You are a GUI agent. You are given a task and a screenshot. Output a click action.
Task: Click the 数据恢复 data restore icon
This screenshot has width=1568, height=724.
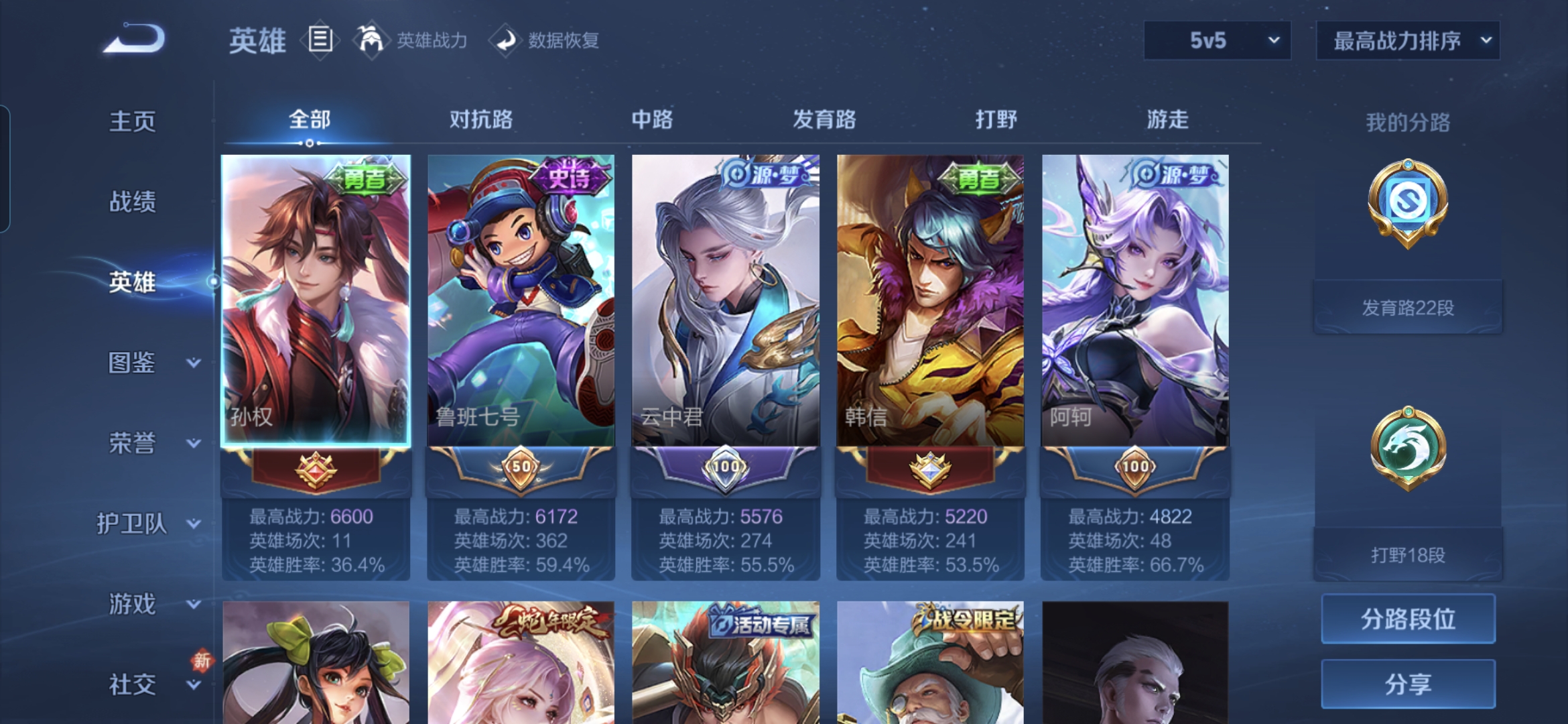tap(506, 40)
